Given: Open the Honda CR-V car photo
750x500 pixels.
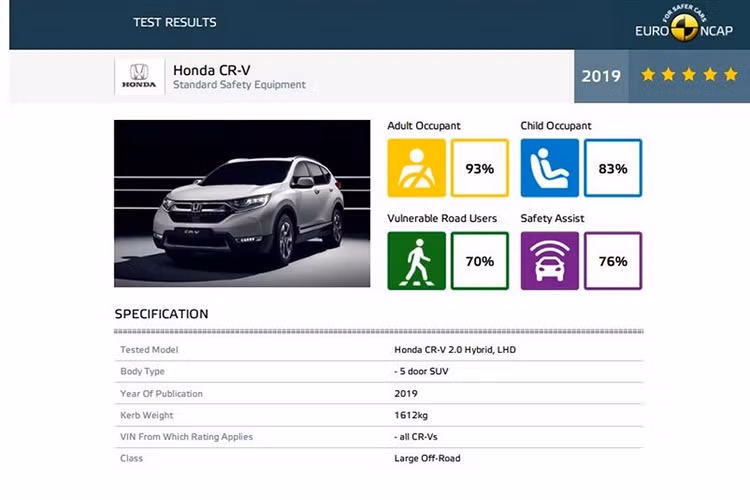Looking at the screenshot, I should (242, 203).
